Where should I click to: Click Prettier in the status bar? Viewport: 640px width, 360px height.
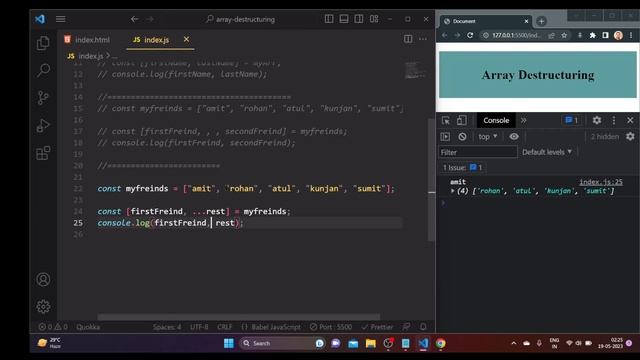pyautogui.click(x=377, y=327)
